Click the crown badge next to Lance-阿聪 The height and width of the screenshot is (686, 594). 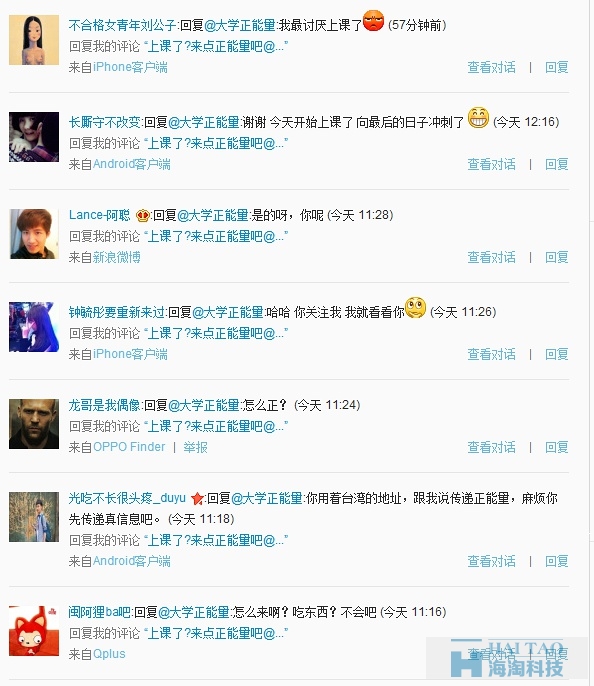pyautogui.click(x=143, y=215)
